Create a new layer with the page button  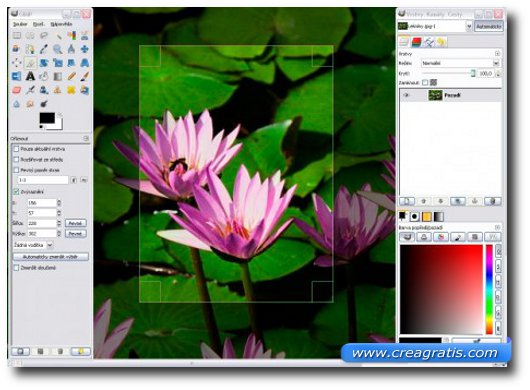(x=407, y=201)
